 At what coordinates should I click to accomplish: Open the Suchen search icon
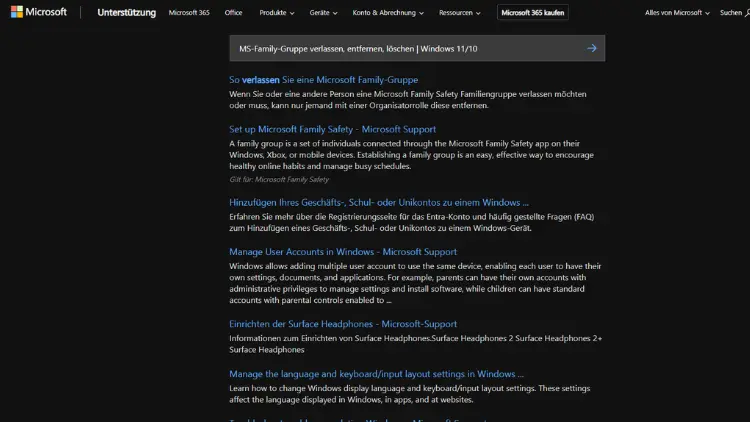(734, 13)
